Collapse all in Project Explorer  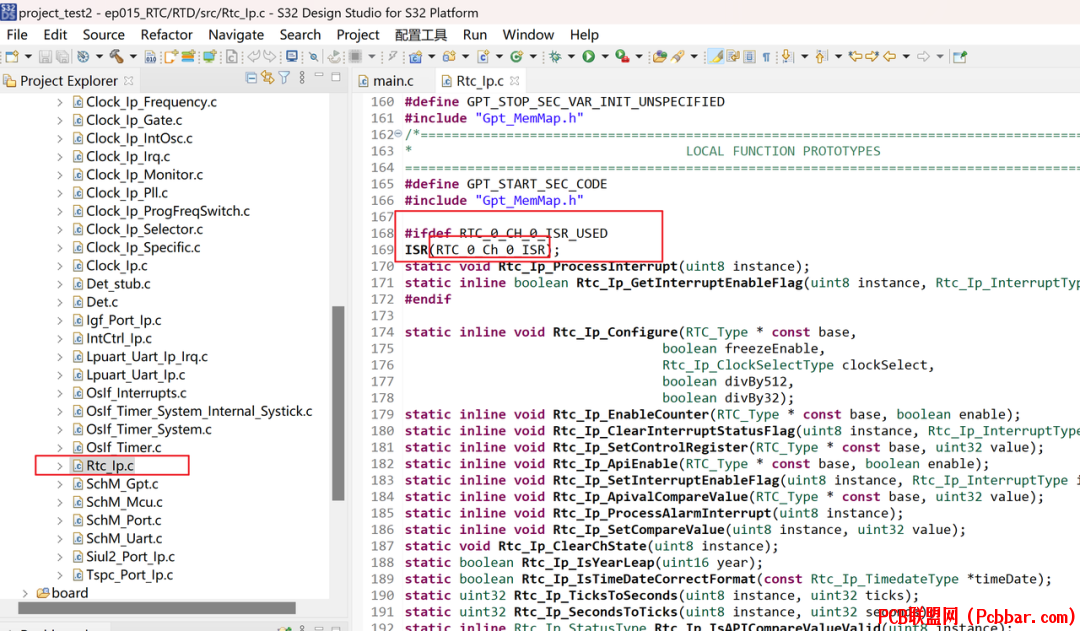[x=251, y=79]
